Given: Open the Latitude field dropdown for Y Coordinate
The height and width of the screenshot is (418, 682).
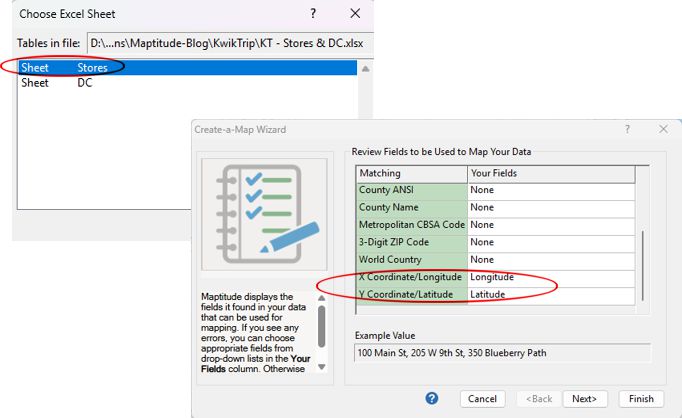Looking at the screenshot, I should click(550, 295).
